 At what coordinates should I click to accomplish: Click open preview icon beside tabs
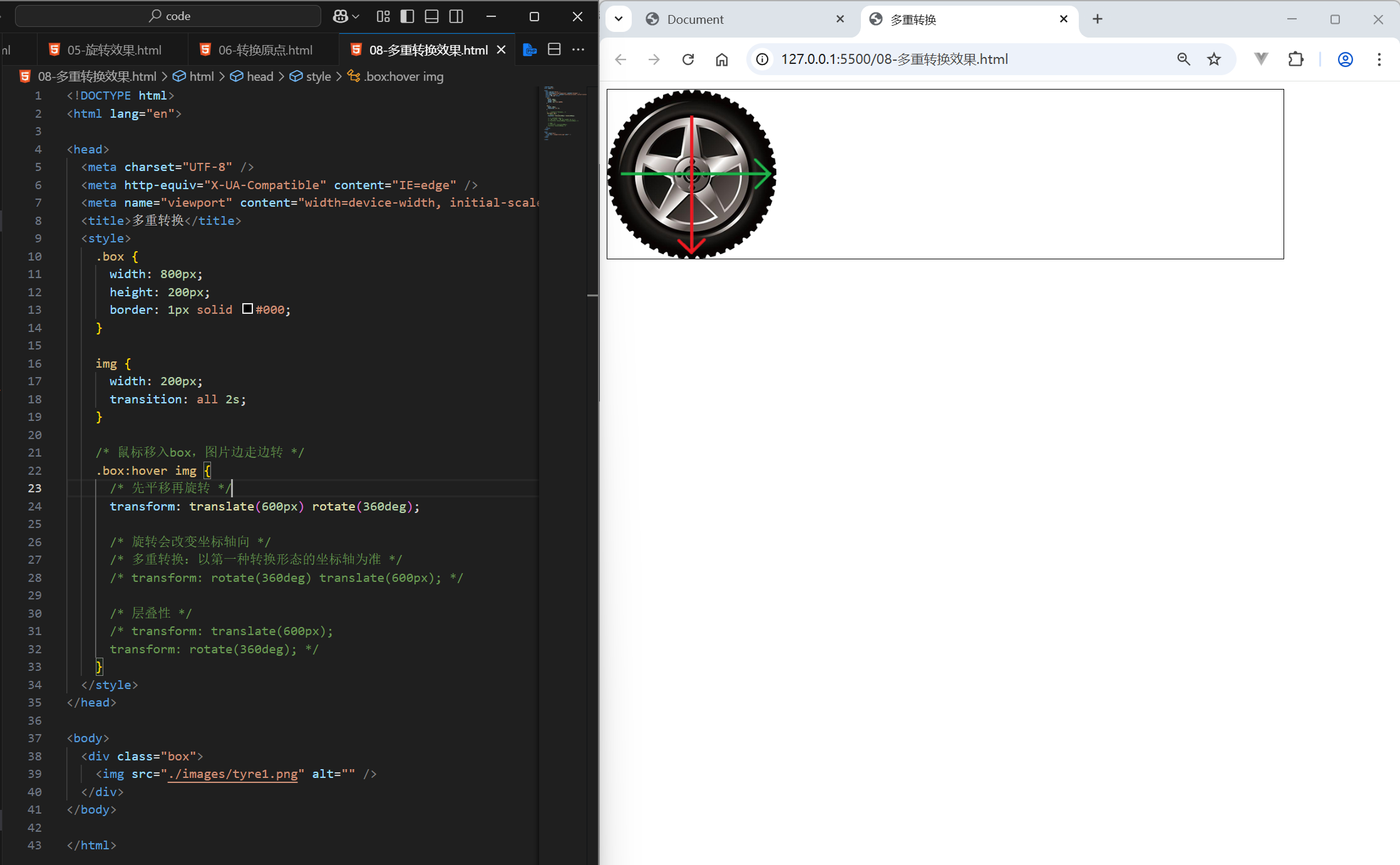pos(530,49)
